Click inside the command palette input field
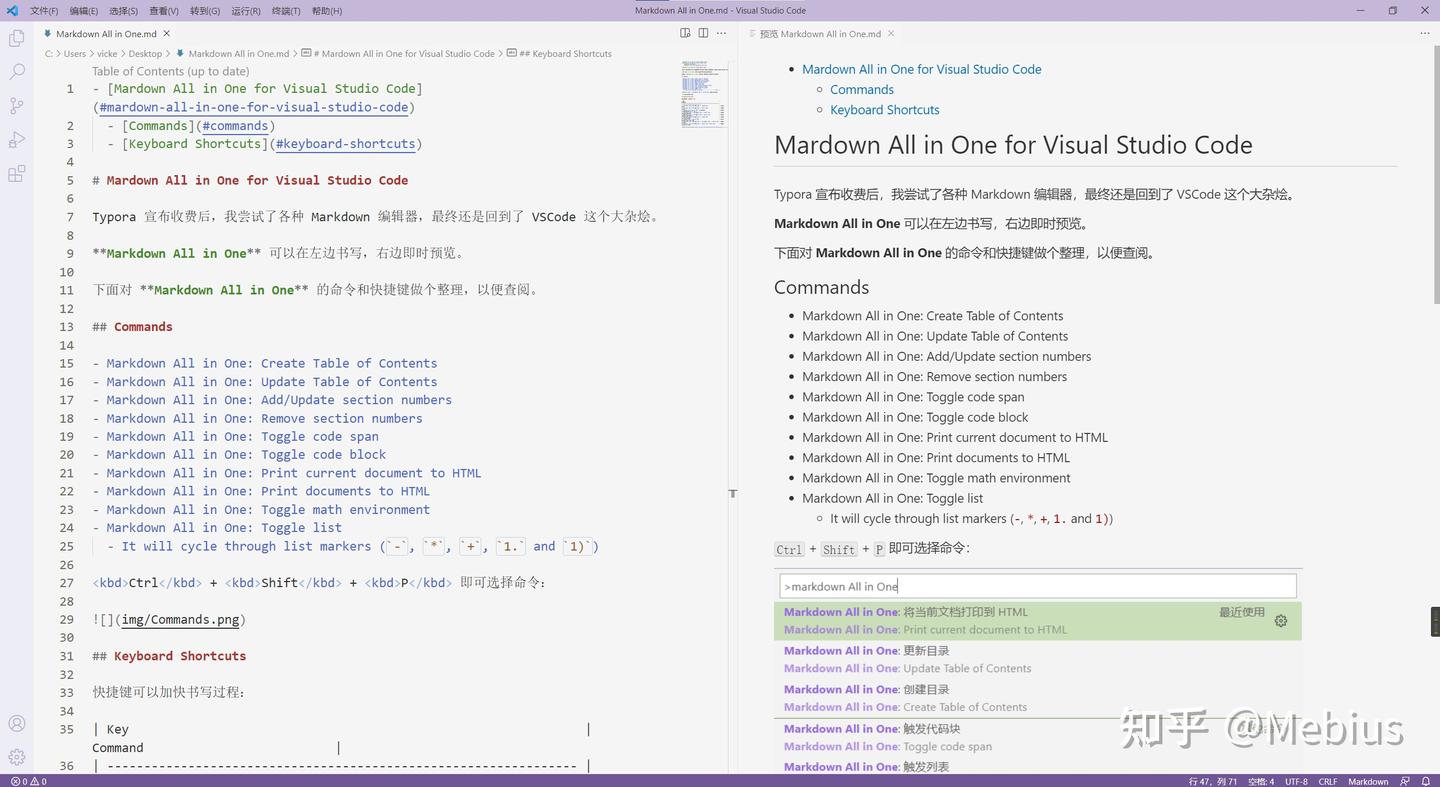This screenshot has height=787, width=1440. point(1037,586)
